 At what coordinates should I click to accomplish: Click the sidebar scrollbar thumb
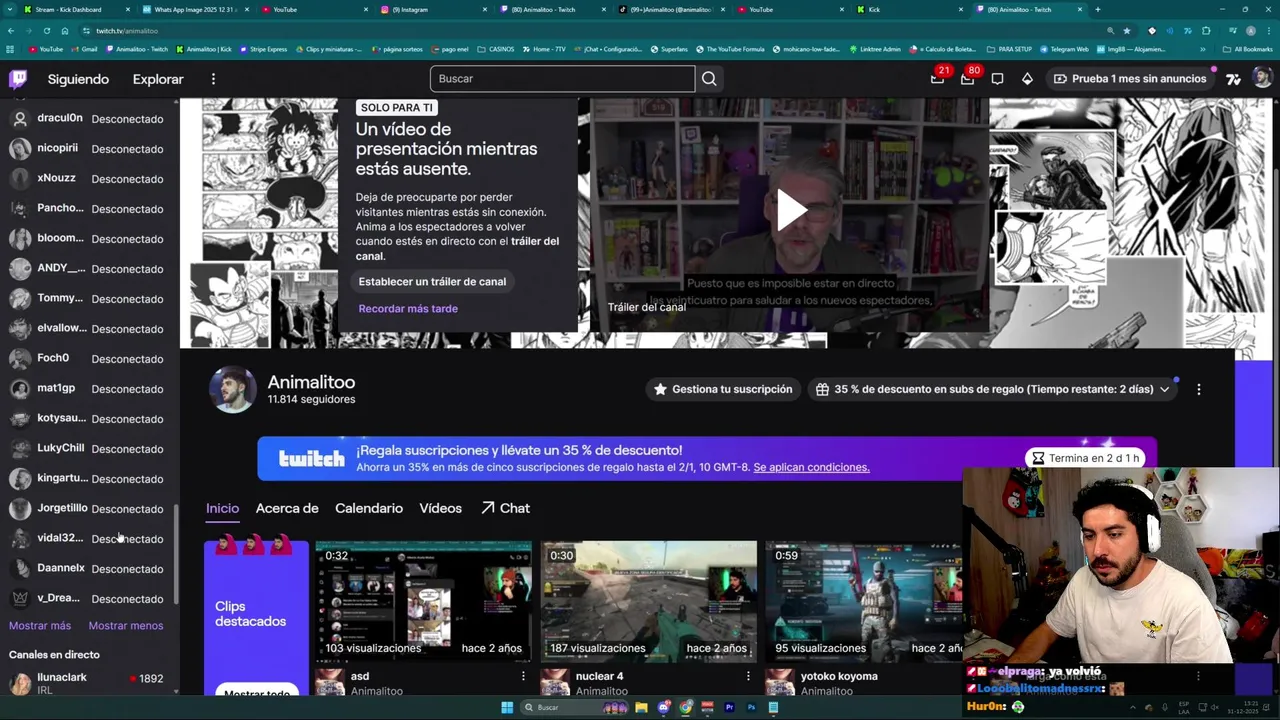[176, 552]
